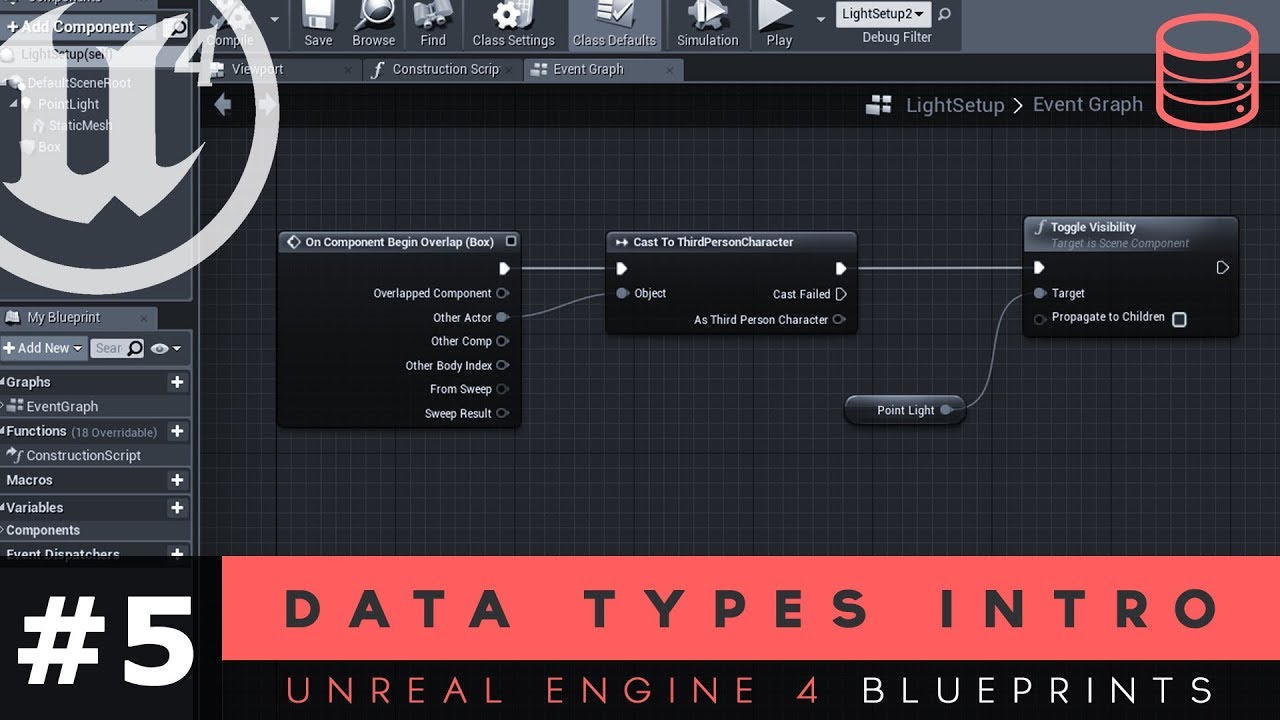Add a new graph with plus
The width and height of the screenshot is (1280, 720).
177,382
